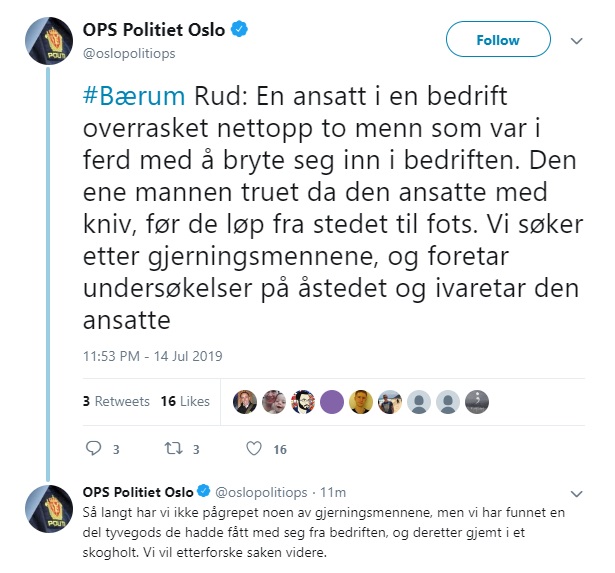Click the verified badge beside OPS Politiet Oslo

coord(240,31)
